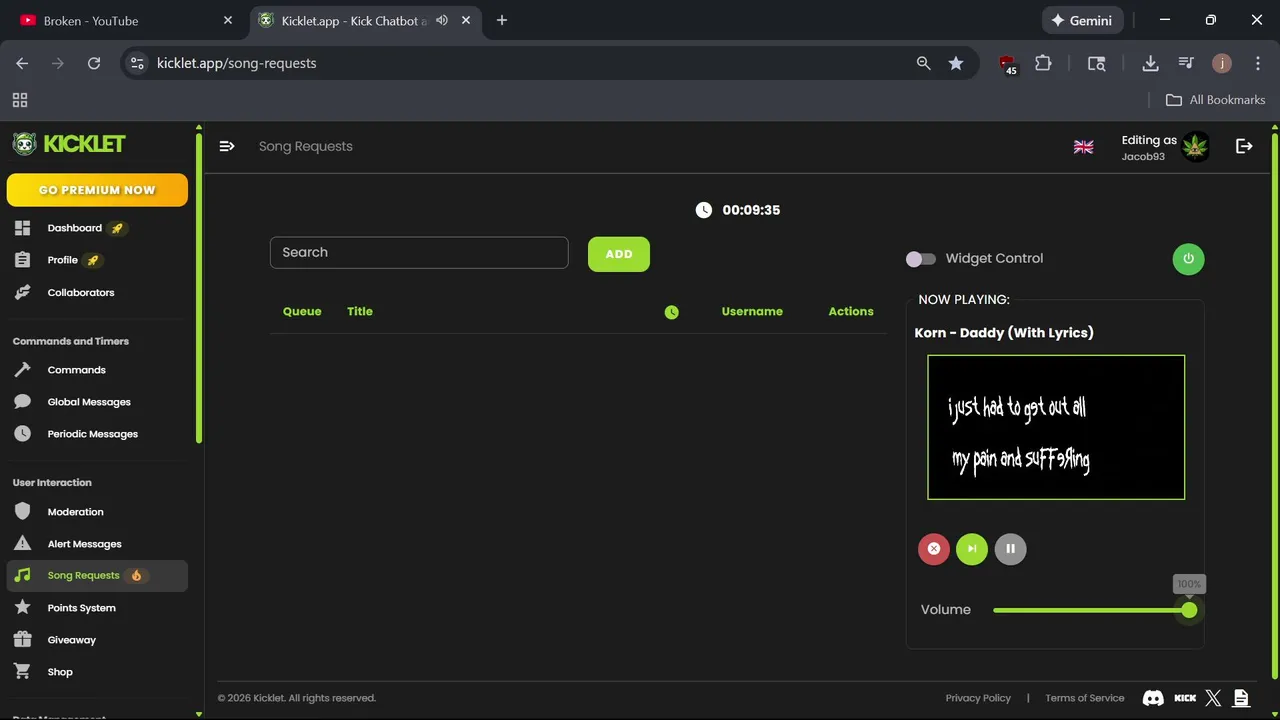This screenshot has width=1280, height=720.
Task: Click the green ADD button
Action: pyautogui.click(x=619, y=254)
